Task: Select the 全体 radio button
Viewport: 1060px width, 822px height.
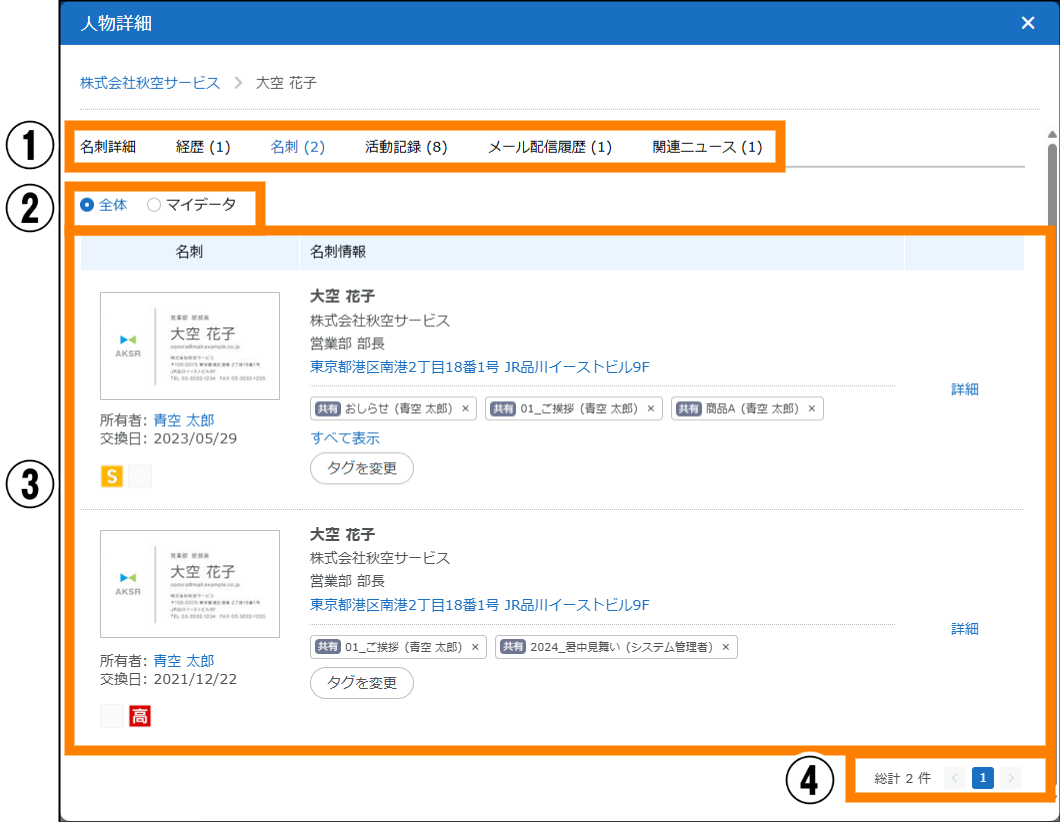Action: click(88, 205)
